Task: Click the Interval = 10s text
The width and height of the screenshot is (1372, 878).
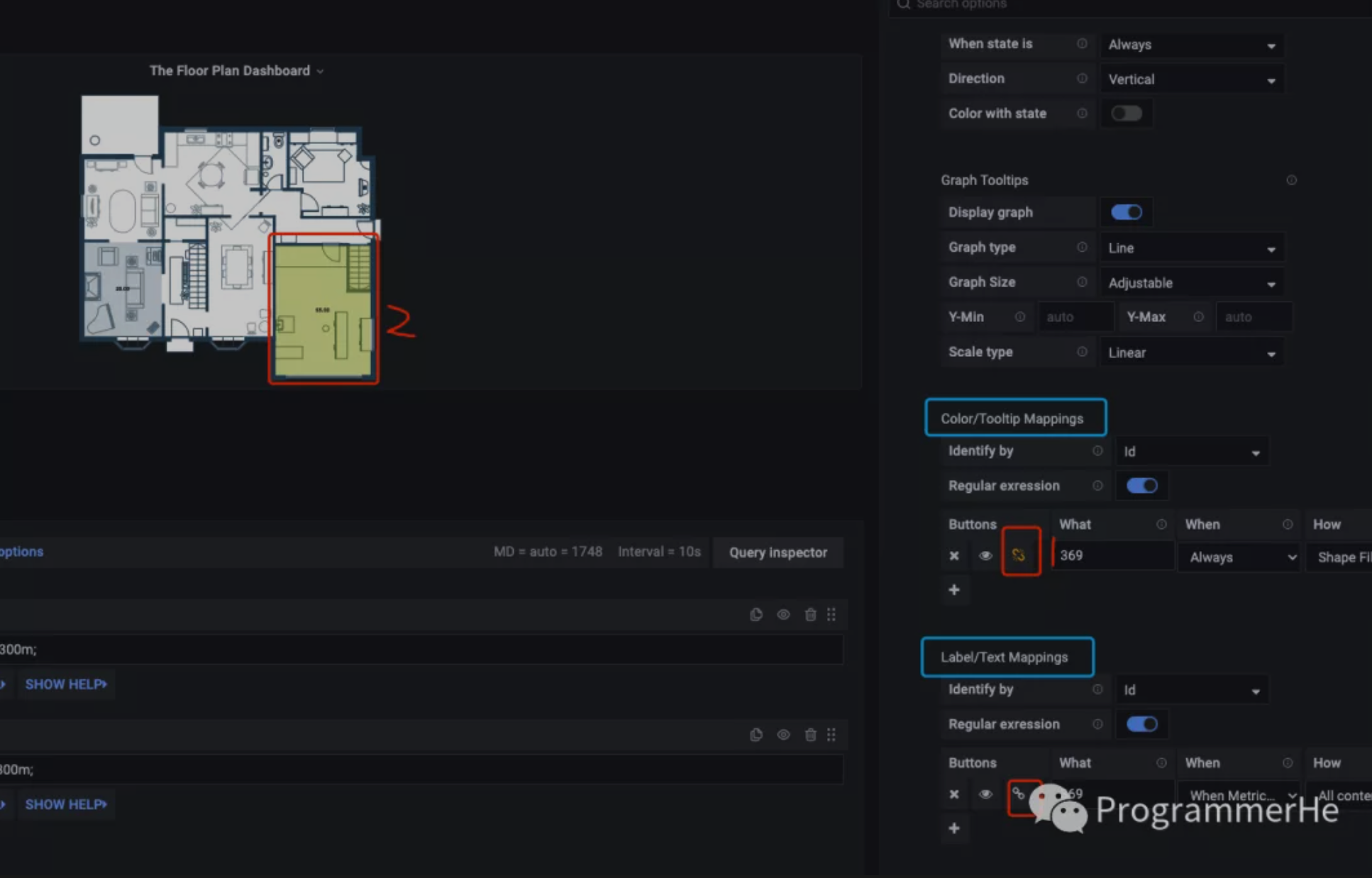Action: pos(659,552)
